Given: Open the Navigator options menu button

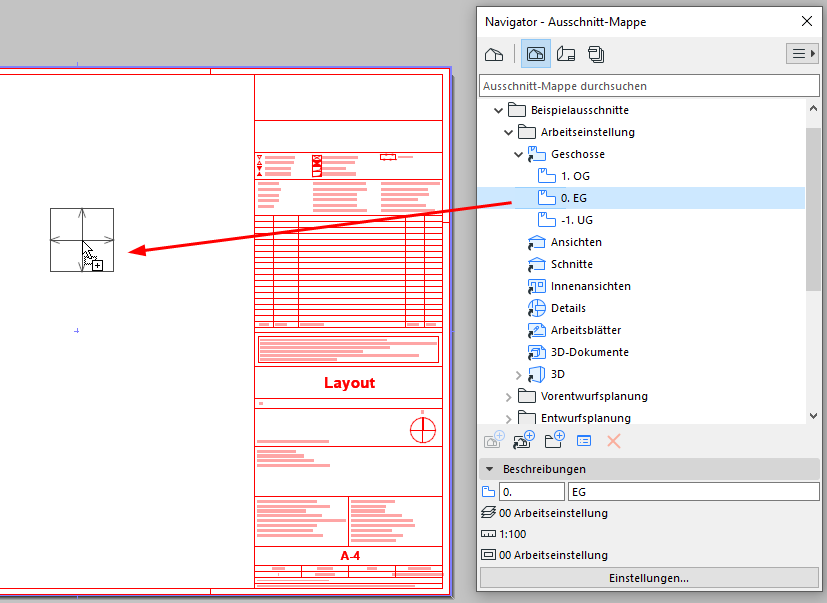Looking at the screenshot, I should coord(802,54).
